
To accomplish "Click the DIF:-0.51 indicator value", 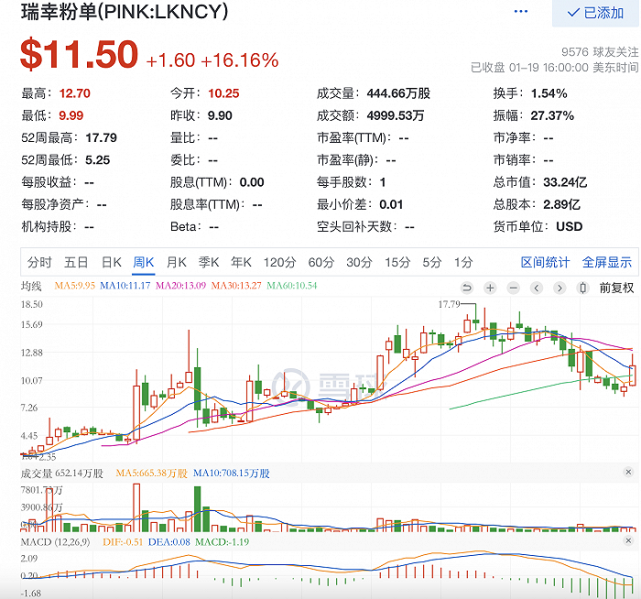I will [x=123, y=542].
